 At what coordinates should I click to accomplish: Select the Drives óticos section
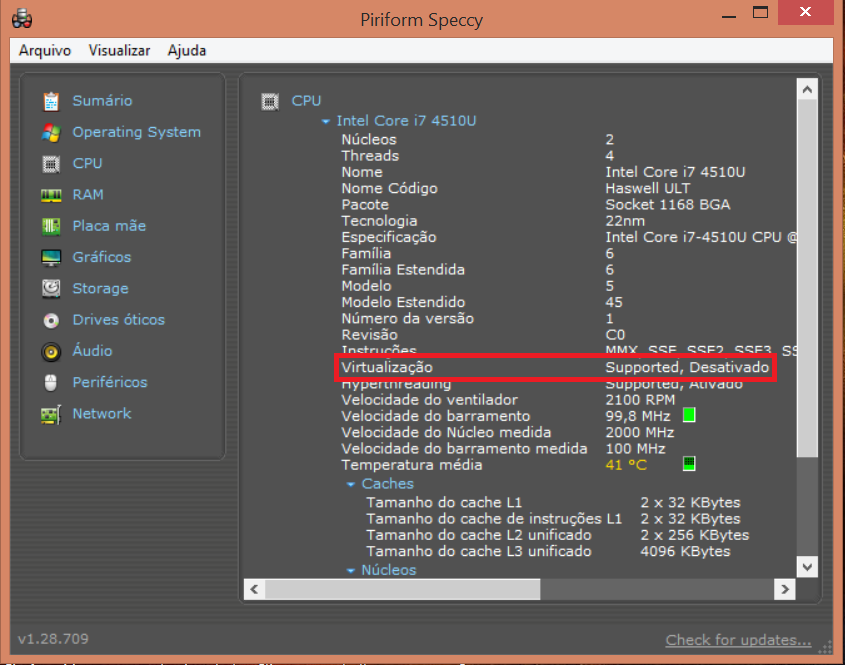tap(119, 320)
